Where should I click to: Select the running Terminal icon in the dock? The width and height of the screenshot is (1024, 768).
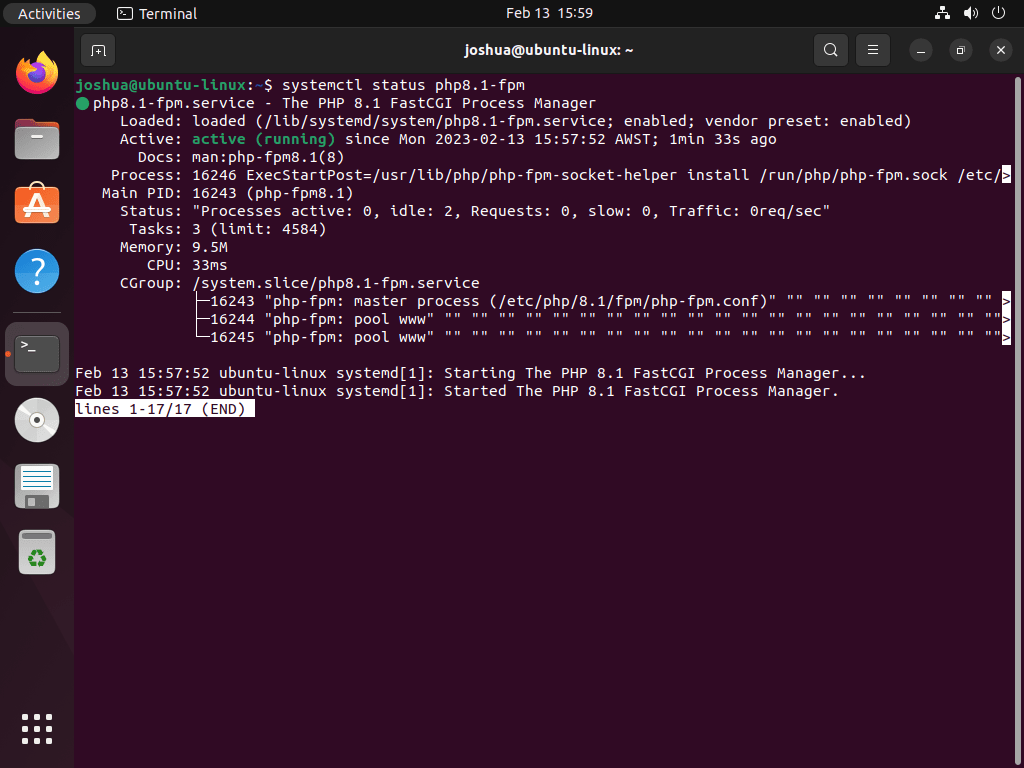pyautogui.click(x=36, y=353)
